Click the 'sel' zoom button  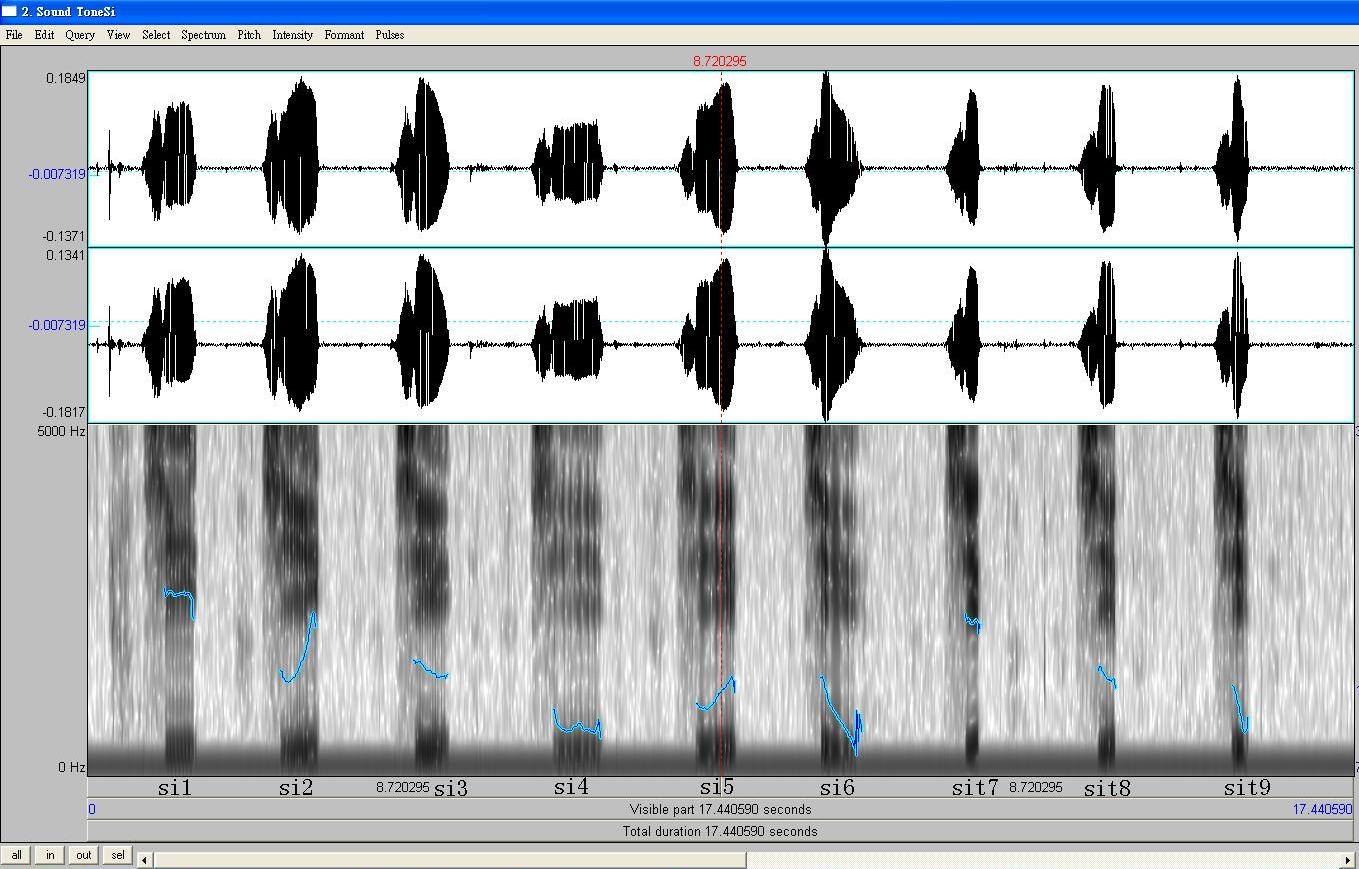(x=118, y=855)
